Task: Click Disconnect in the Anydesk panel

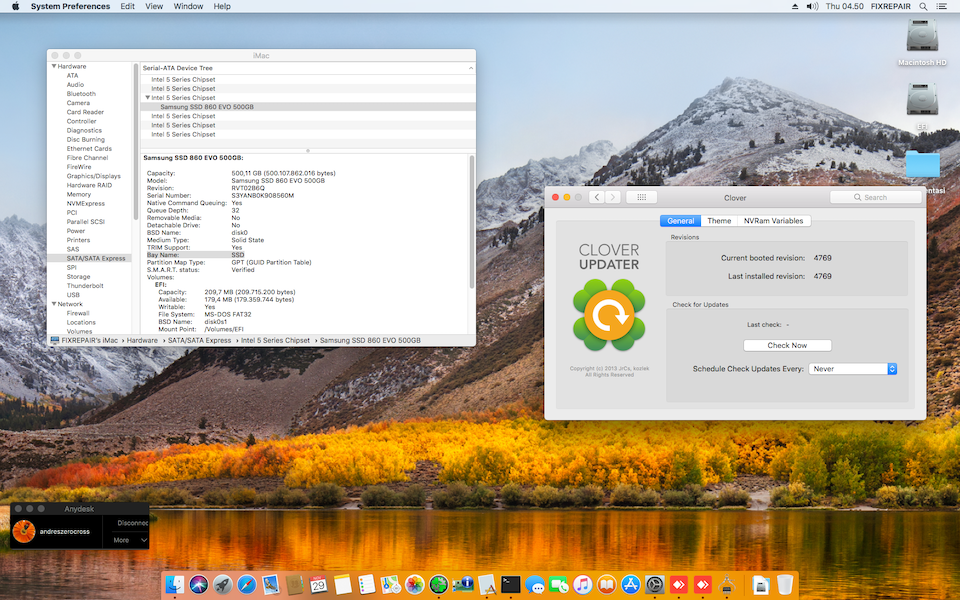Action: click(x=132, y=523)
